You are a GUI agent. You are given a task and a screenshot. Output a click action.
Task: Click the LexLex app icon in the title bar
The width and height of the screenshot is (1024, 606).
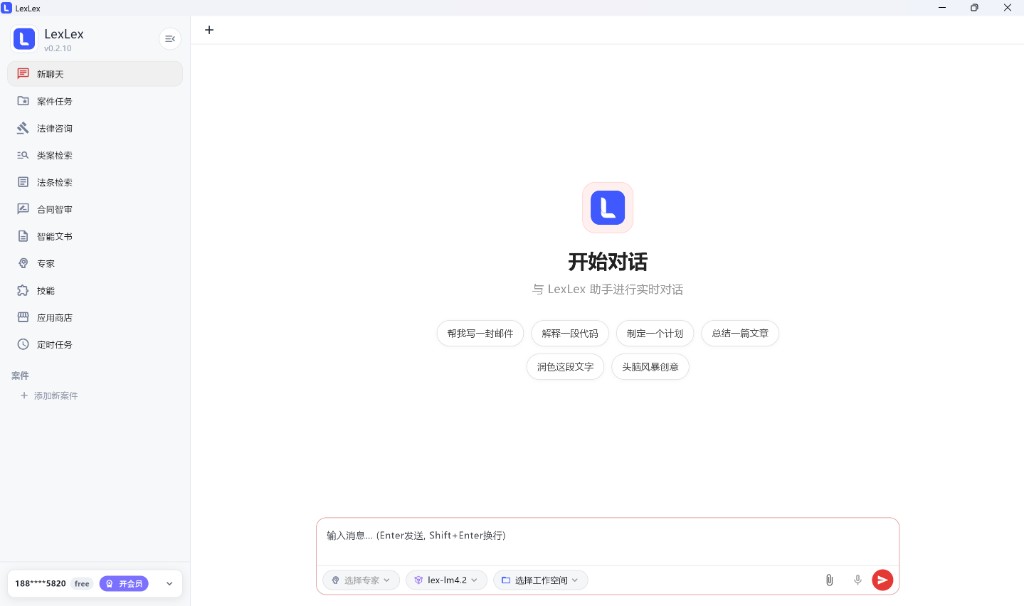(7, 8)
